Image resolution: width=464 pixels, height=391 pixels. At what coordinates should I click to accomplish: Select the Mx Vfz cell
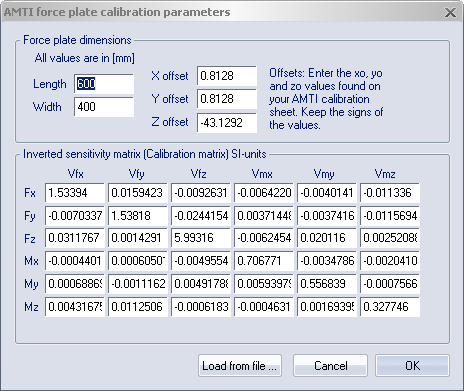[201, 261]
